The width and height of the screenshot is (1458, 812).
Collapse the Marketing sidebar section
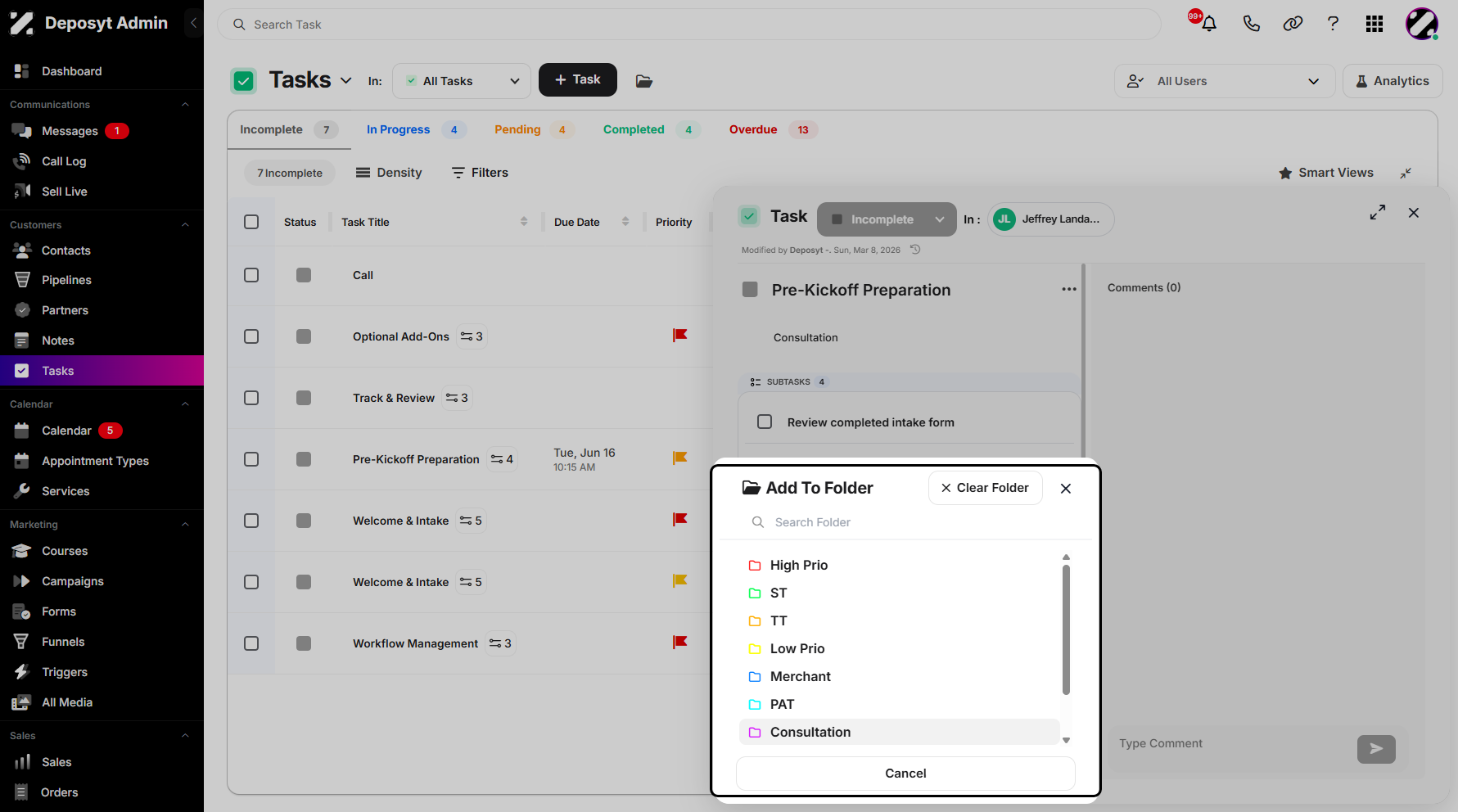[185, 525]
